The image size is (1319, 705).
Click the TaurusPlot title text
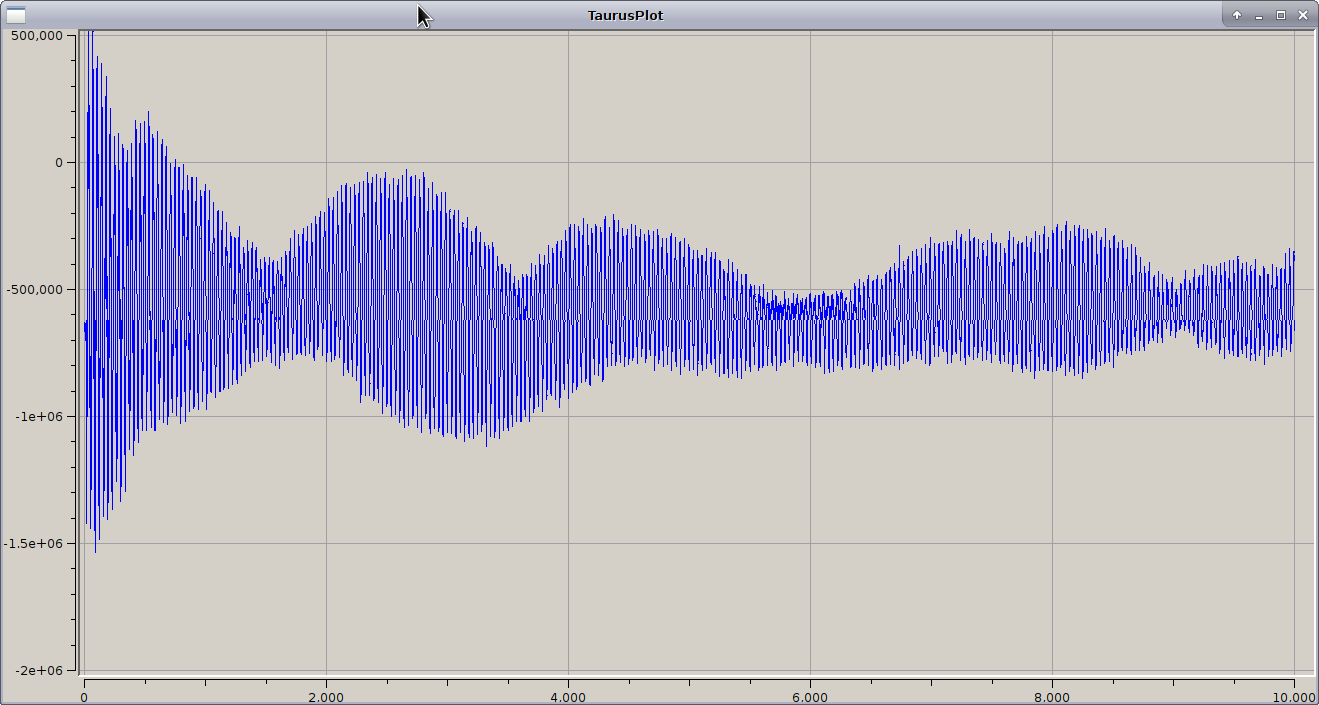(x=625, y=15)
